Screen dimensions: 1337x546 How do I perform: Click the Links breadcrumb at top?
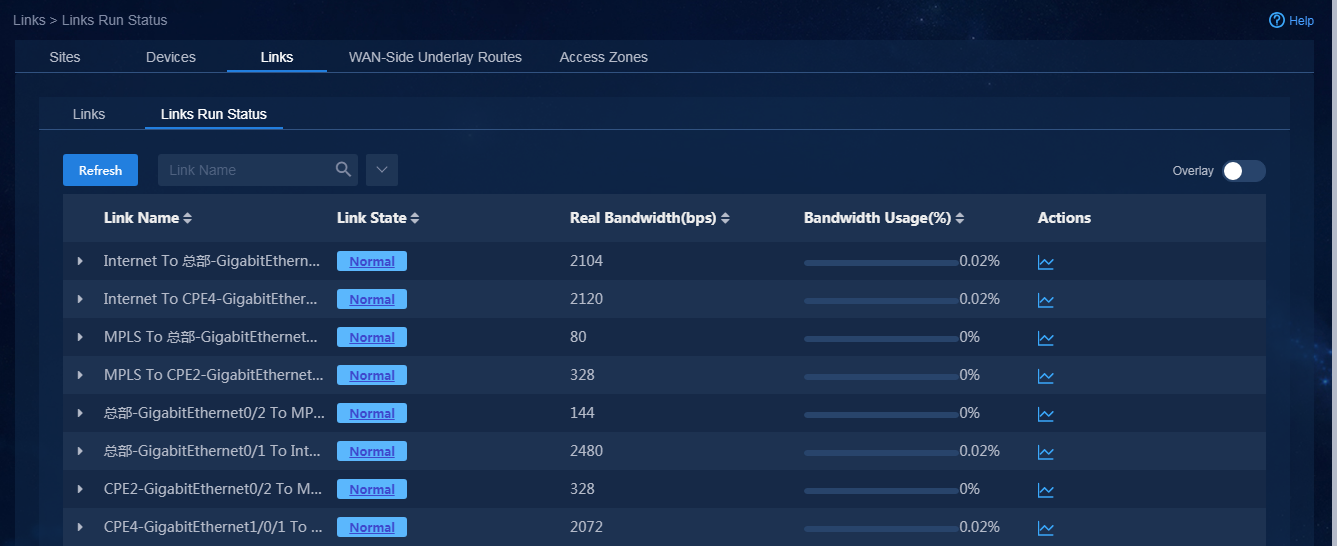[29, 20]
